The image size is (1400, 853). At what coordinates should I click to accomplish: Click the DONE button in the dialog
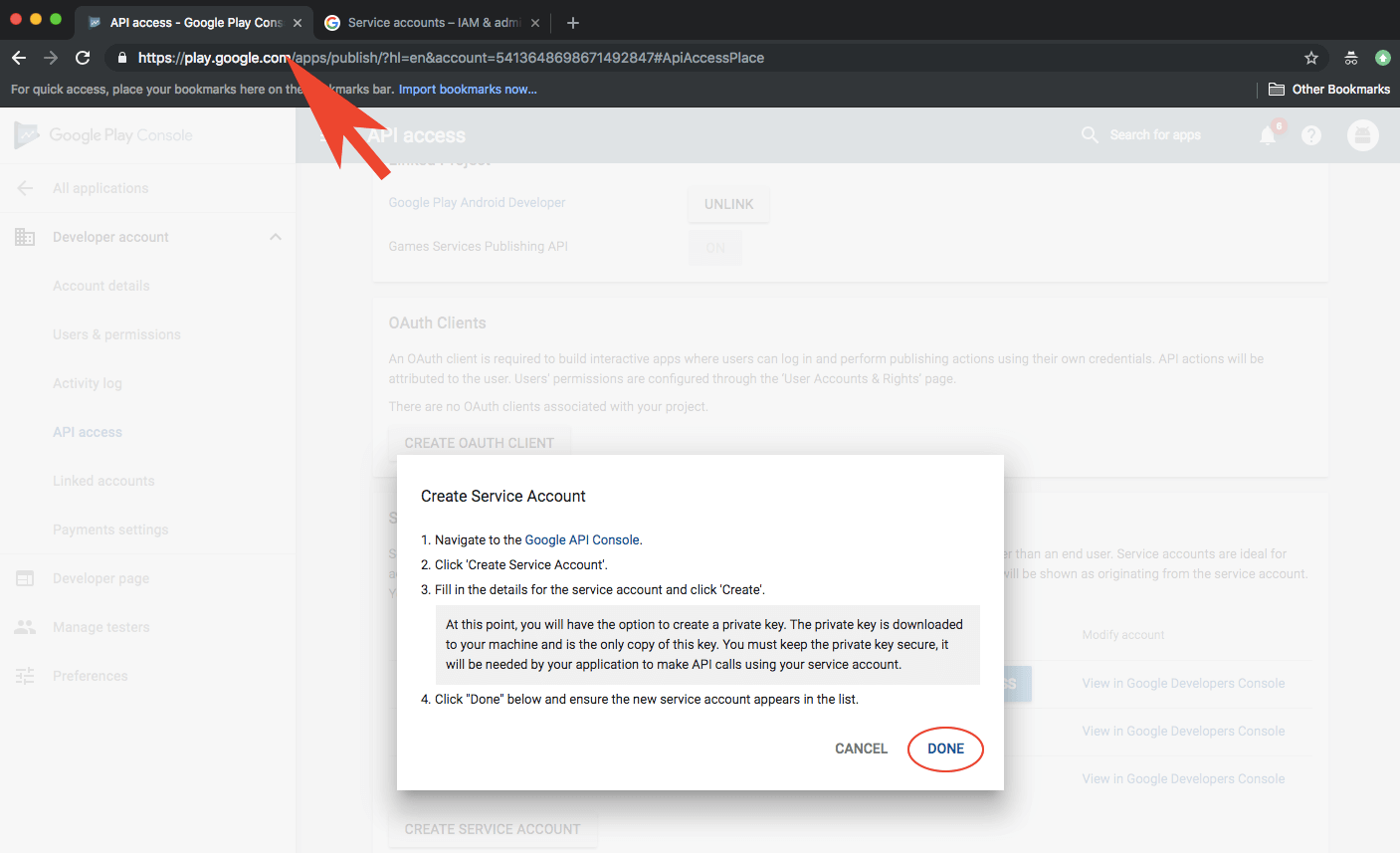click(x=945, y=748)
